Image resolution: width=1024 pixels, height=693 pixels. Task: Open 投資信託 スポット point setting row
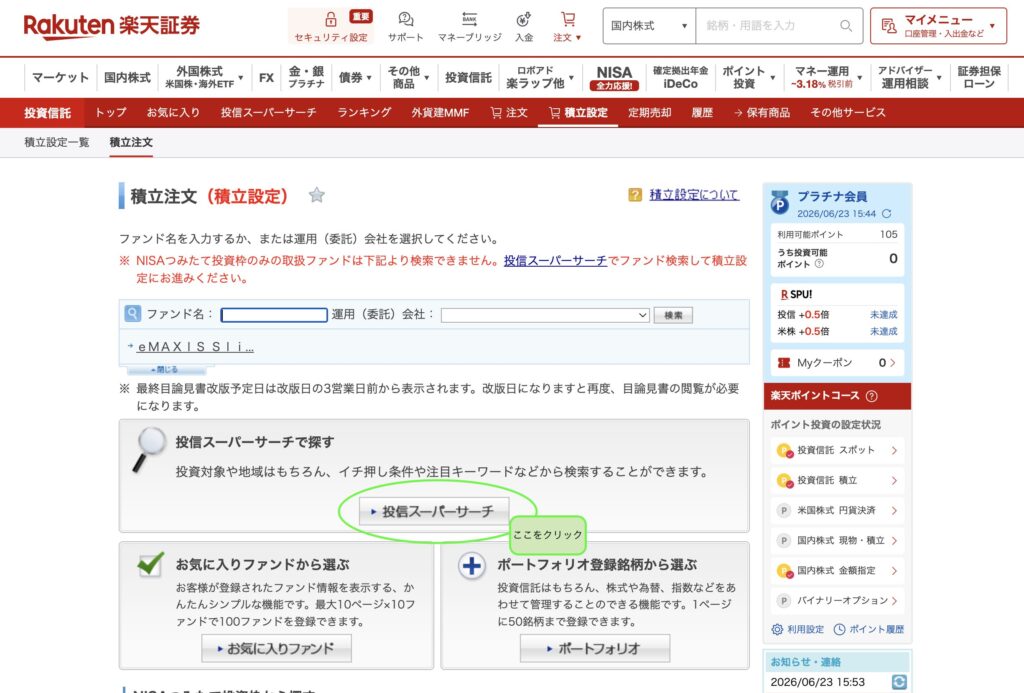click(837, 450)
